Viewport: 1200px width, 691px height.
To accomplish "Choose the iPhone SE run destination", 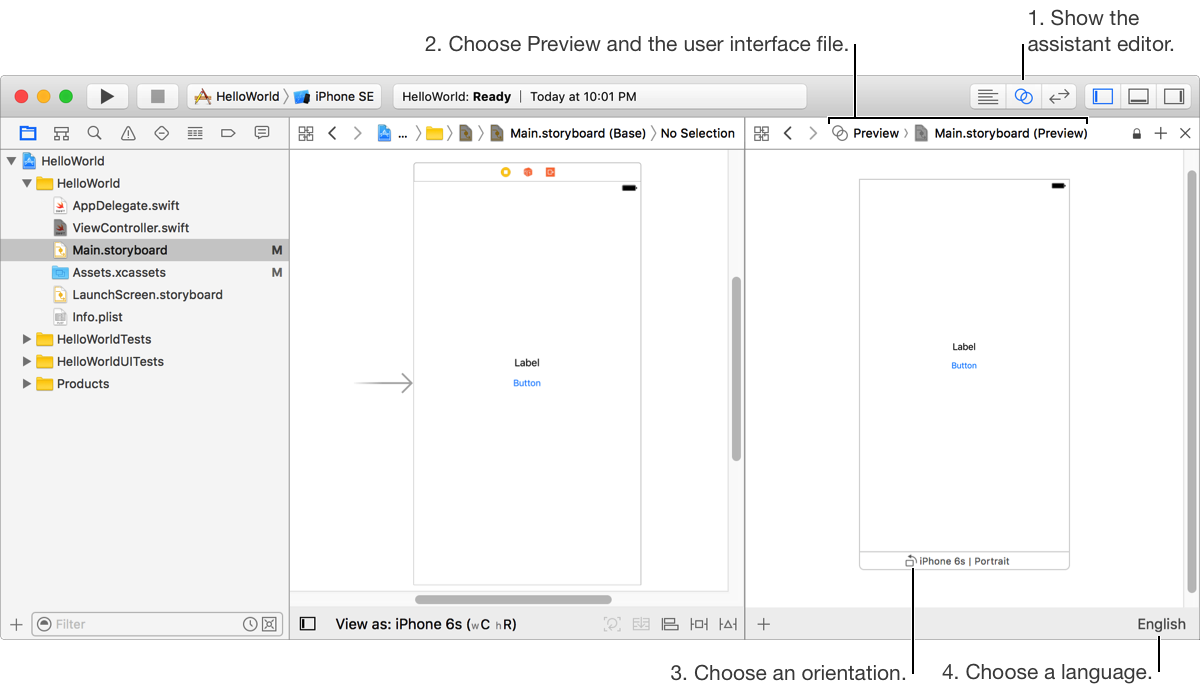I will pyautogui.click(x=334, y=97).
